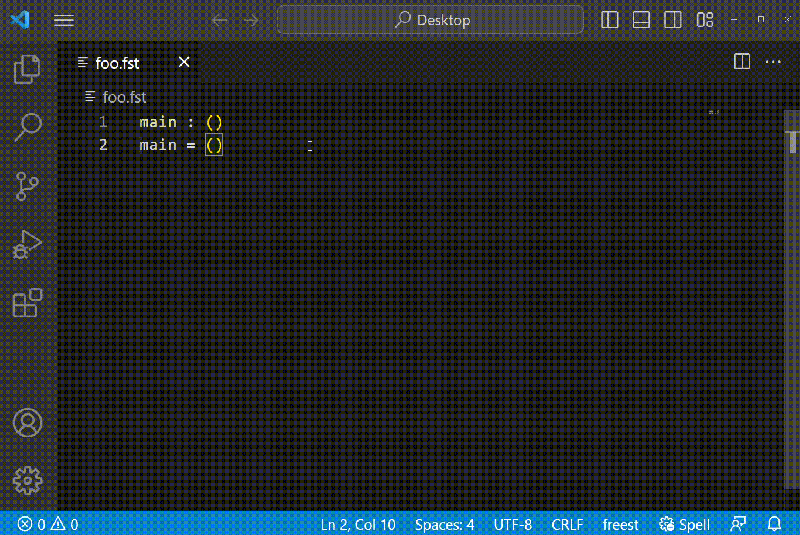The width and height of the screenshot is (800, 535).
Task: Click the errors count in status bar
Action: pos(32,524)
